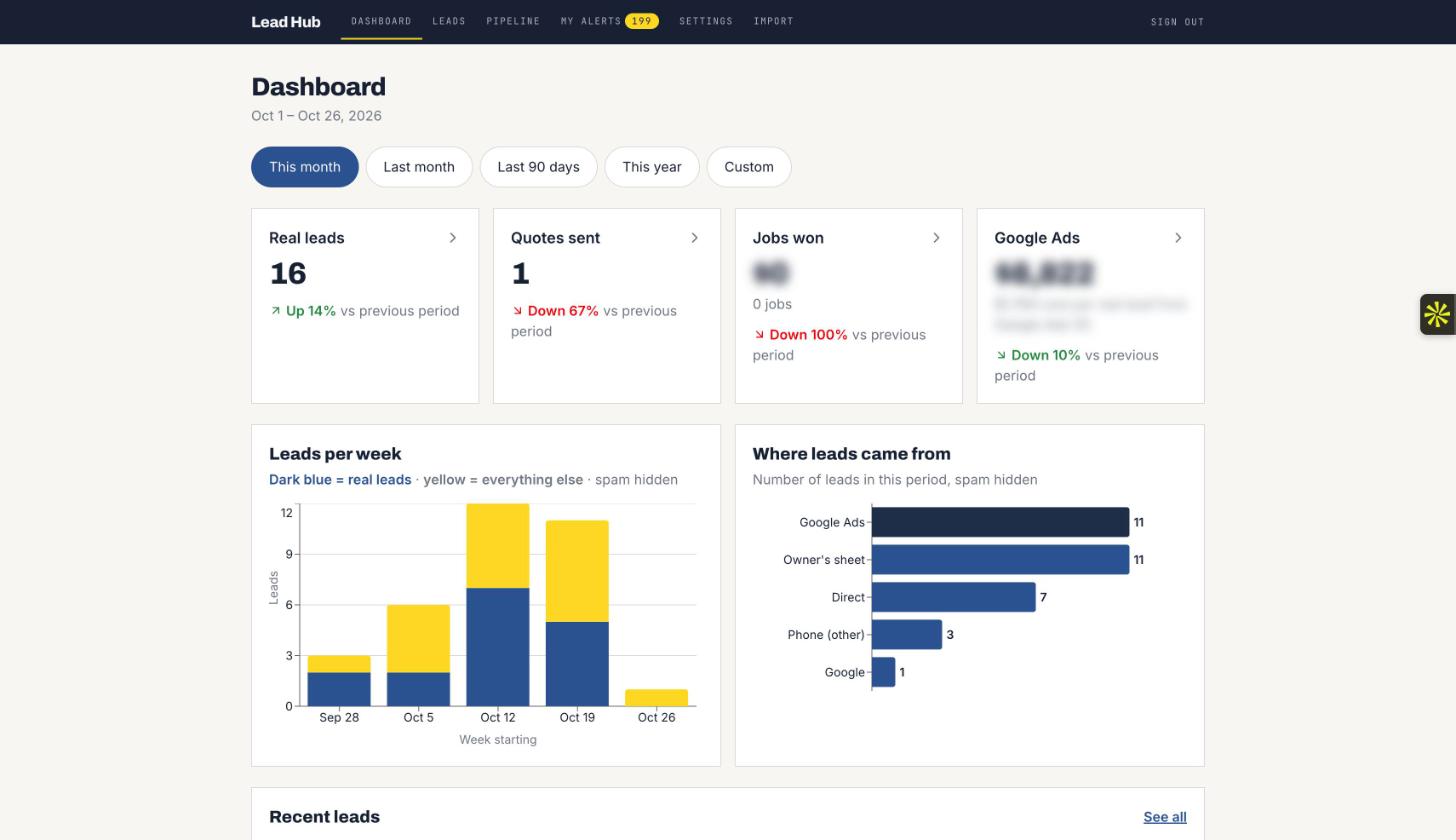Image resolution: width=1456 pixels, height=840 pixels.
Task: Click the Oct 26 week bar
Action: (x=656, y=698)
